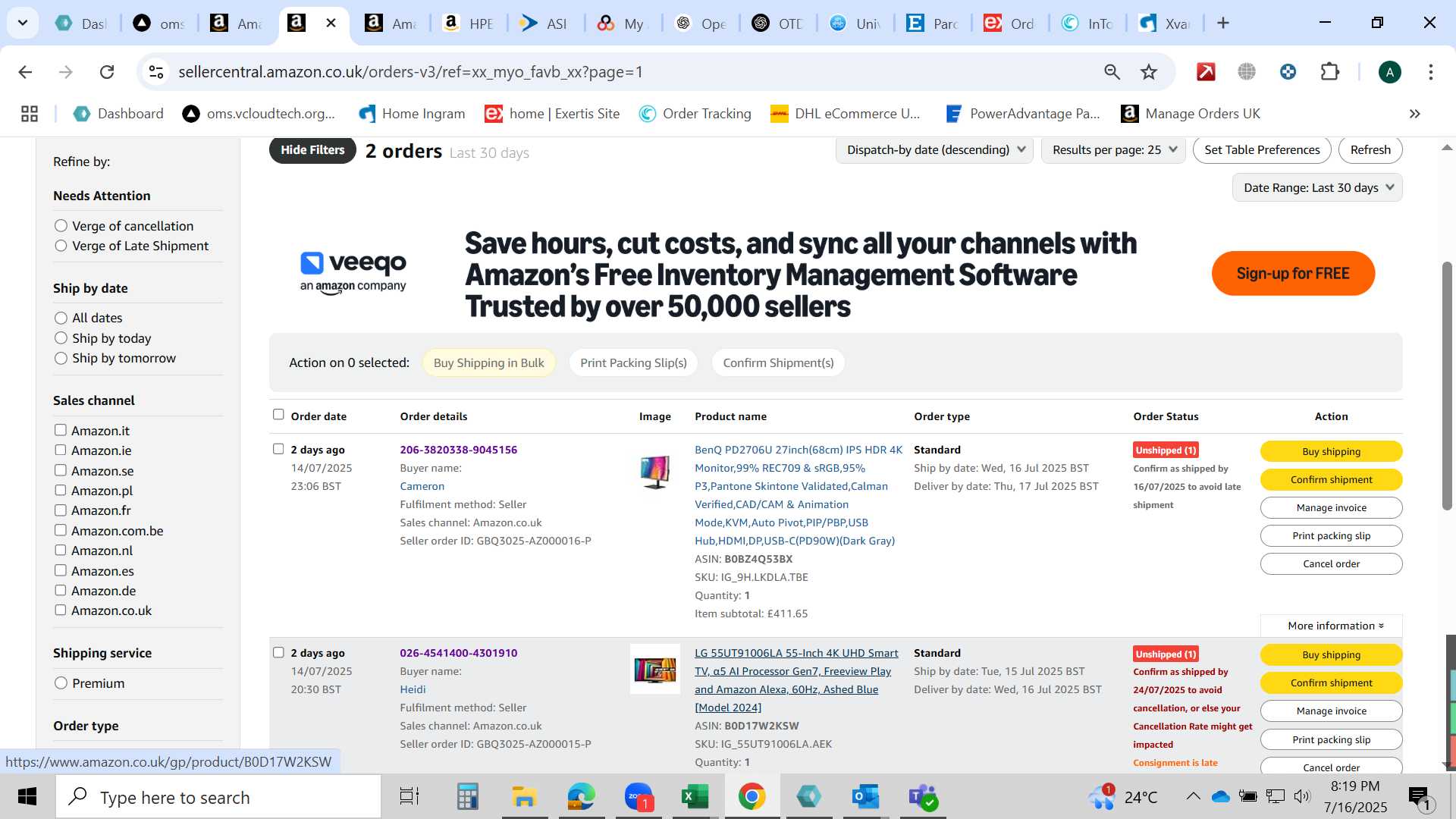The height and width of the screenshot is (819, 1456).
Task: Open BenQ monitor product thumbnail
Action: [655, 471]
